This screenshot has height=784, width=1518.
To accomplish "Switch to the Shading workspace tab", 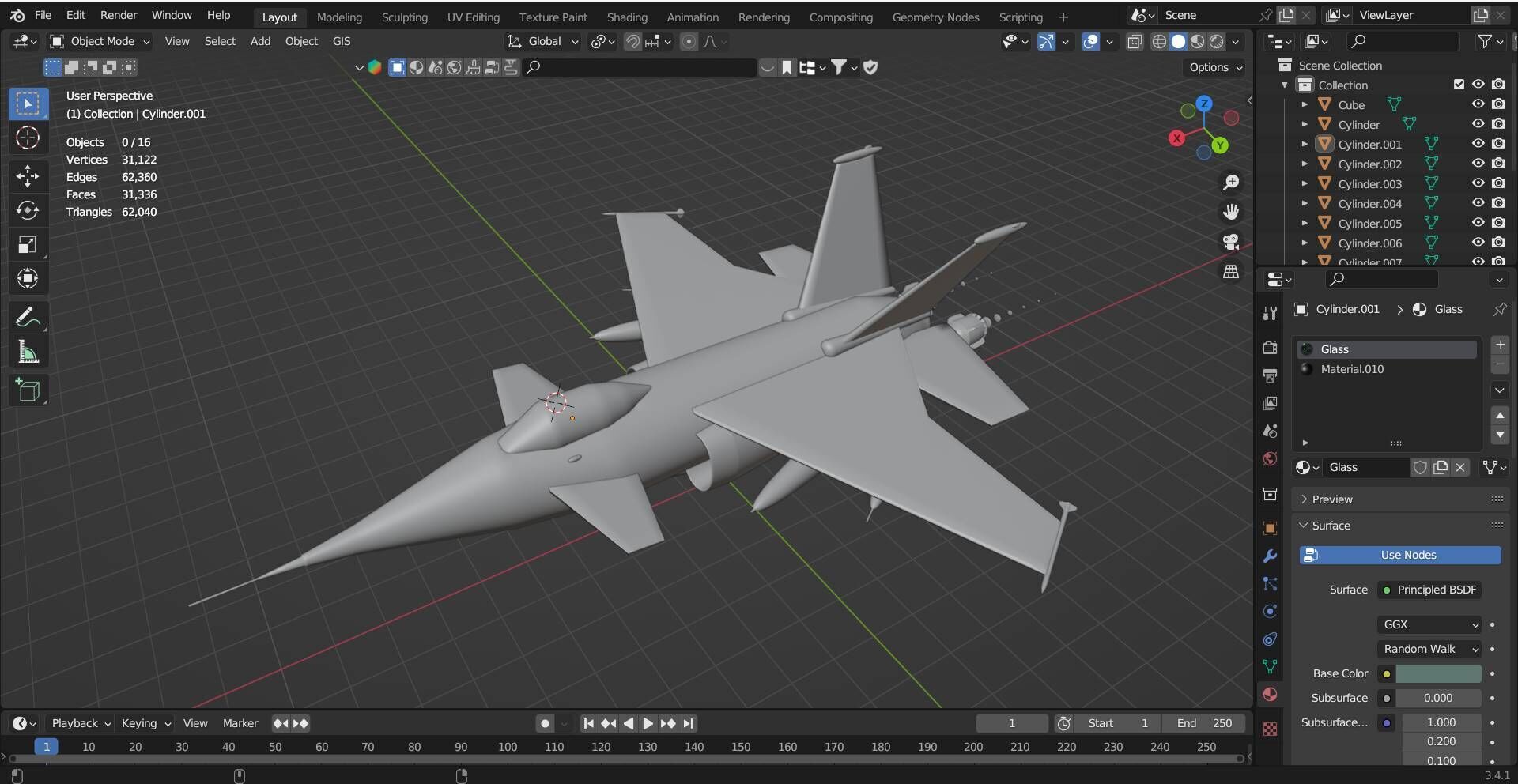I will pyautogui.click(x=627, y=17).
